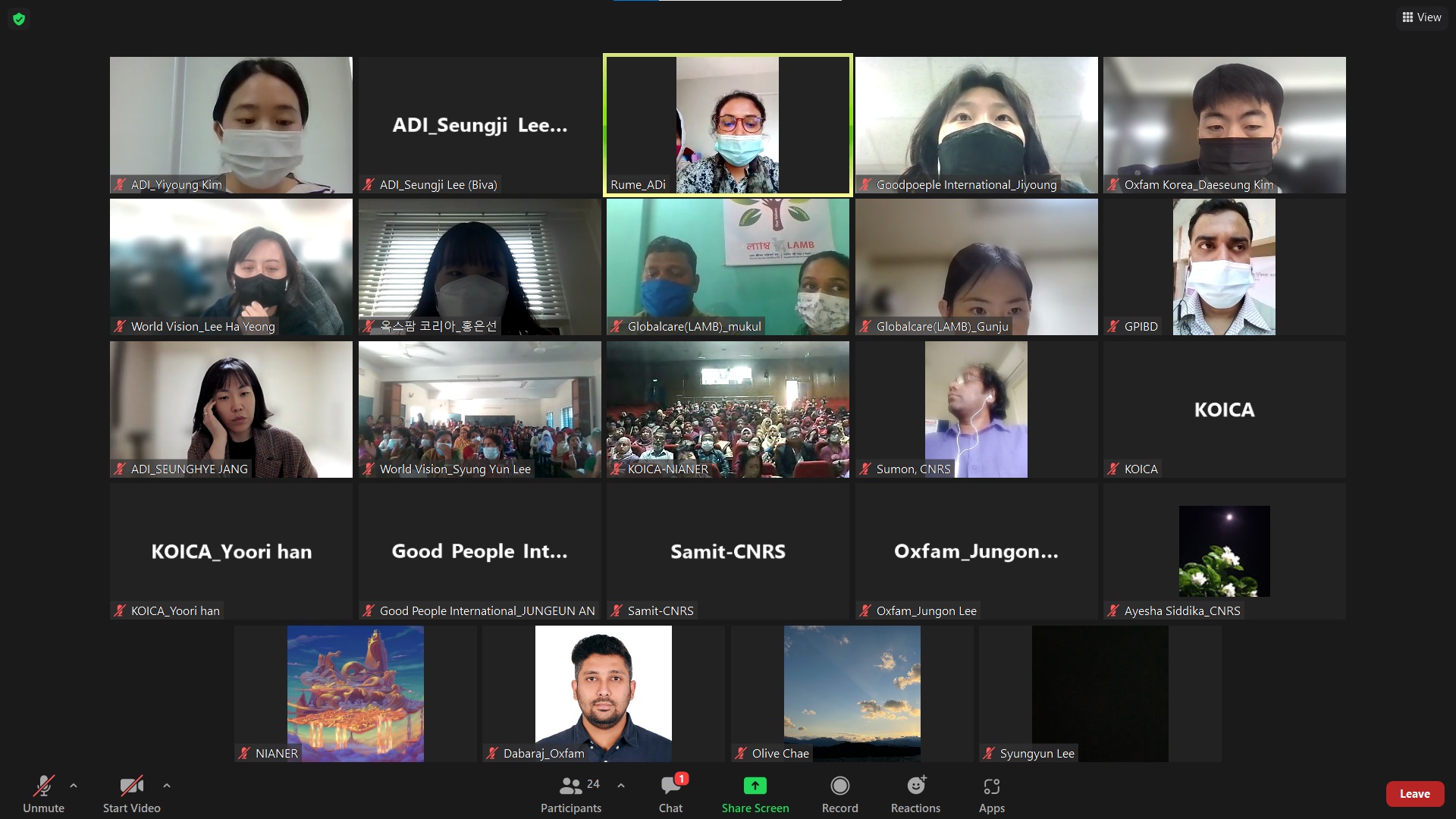Viewport: 1456px width, 819px height.
Task: Open the Participants panel
Action: coord(571,793)
